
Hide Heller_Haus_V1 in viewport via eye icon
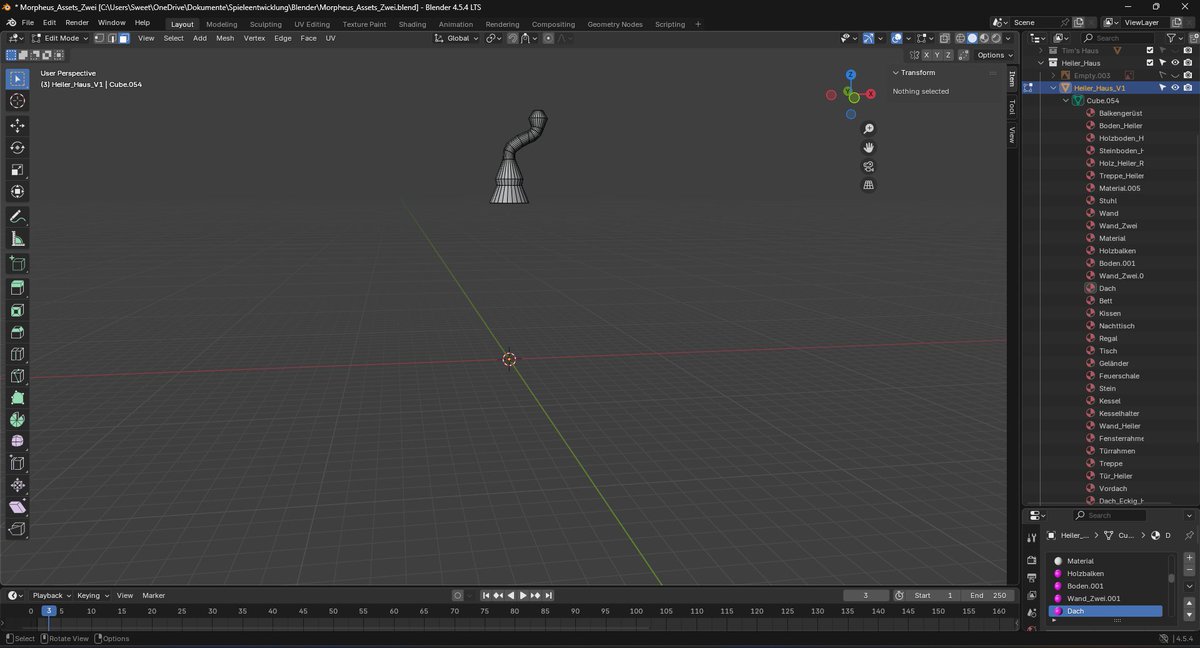pyautogui.click(x=1175, y=87)
